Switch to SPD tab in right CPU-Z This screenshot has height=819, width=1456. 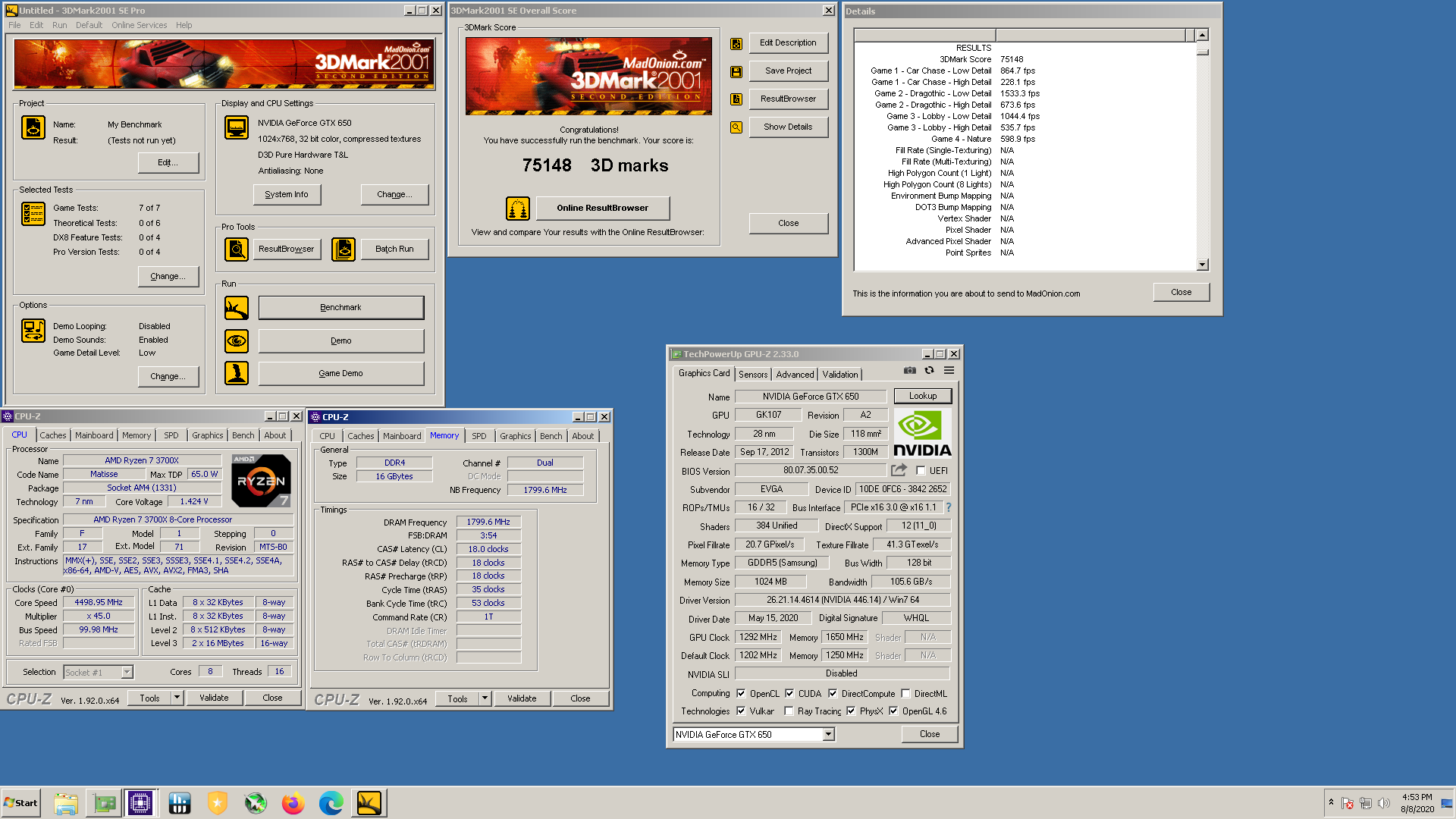click(479, 436)
